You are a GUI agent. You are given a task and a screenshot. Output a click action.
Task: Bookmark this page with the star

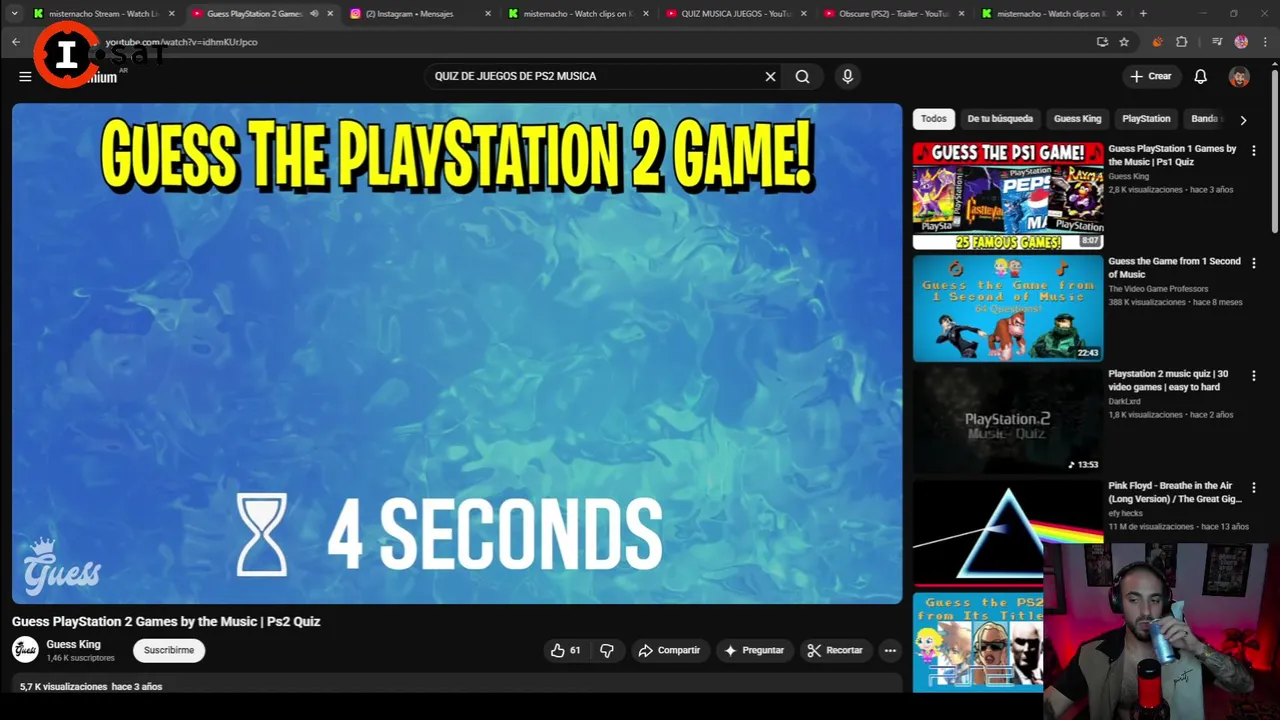(1124, 42)
